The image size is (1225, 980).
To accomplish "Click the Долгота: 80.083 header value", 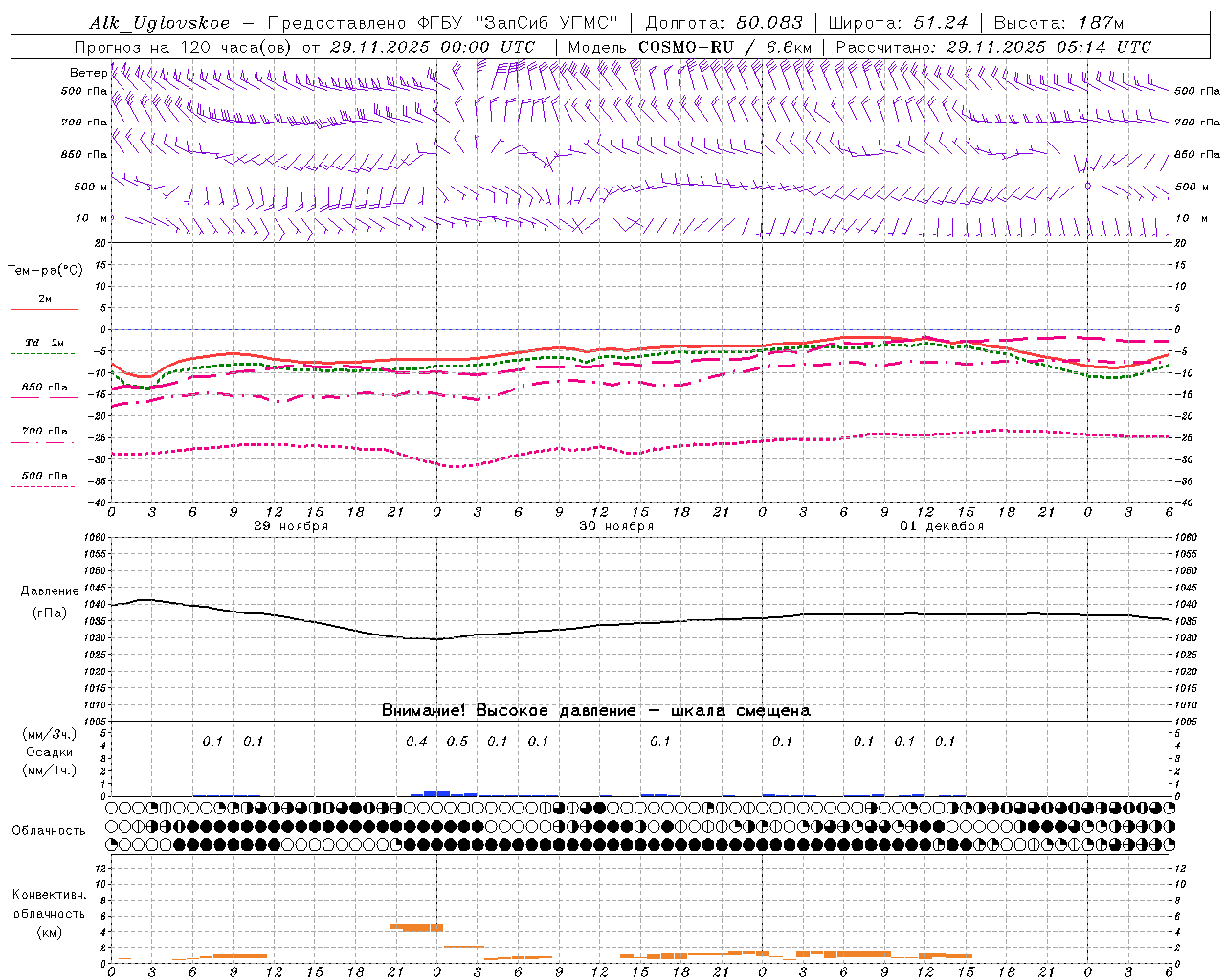I will pos(724,23).
